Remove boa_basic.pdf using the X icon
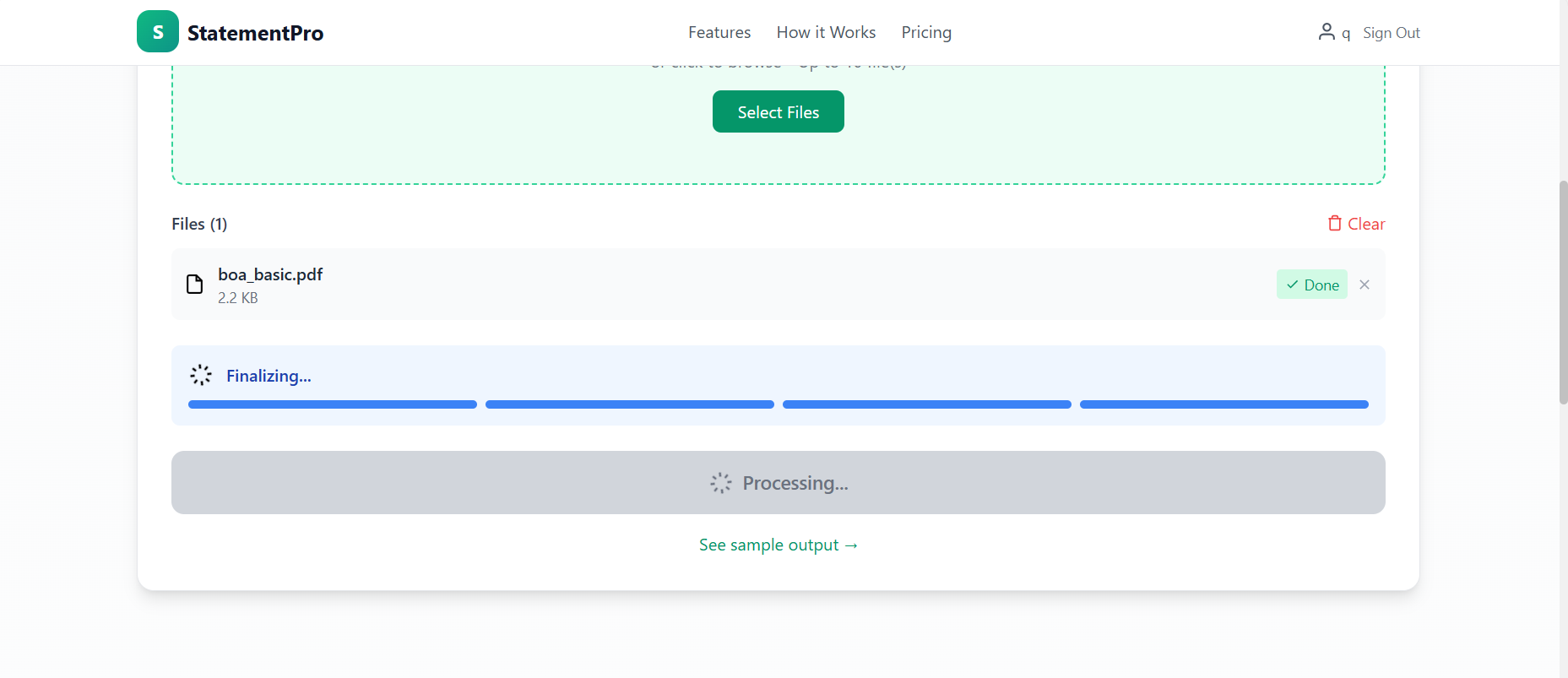The image size is (1568, 678). coord(1364,285)
